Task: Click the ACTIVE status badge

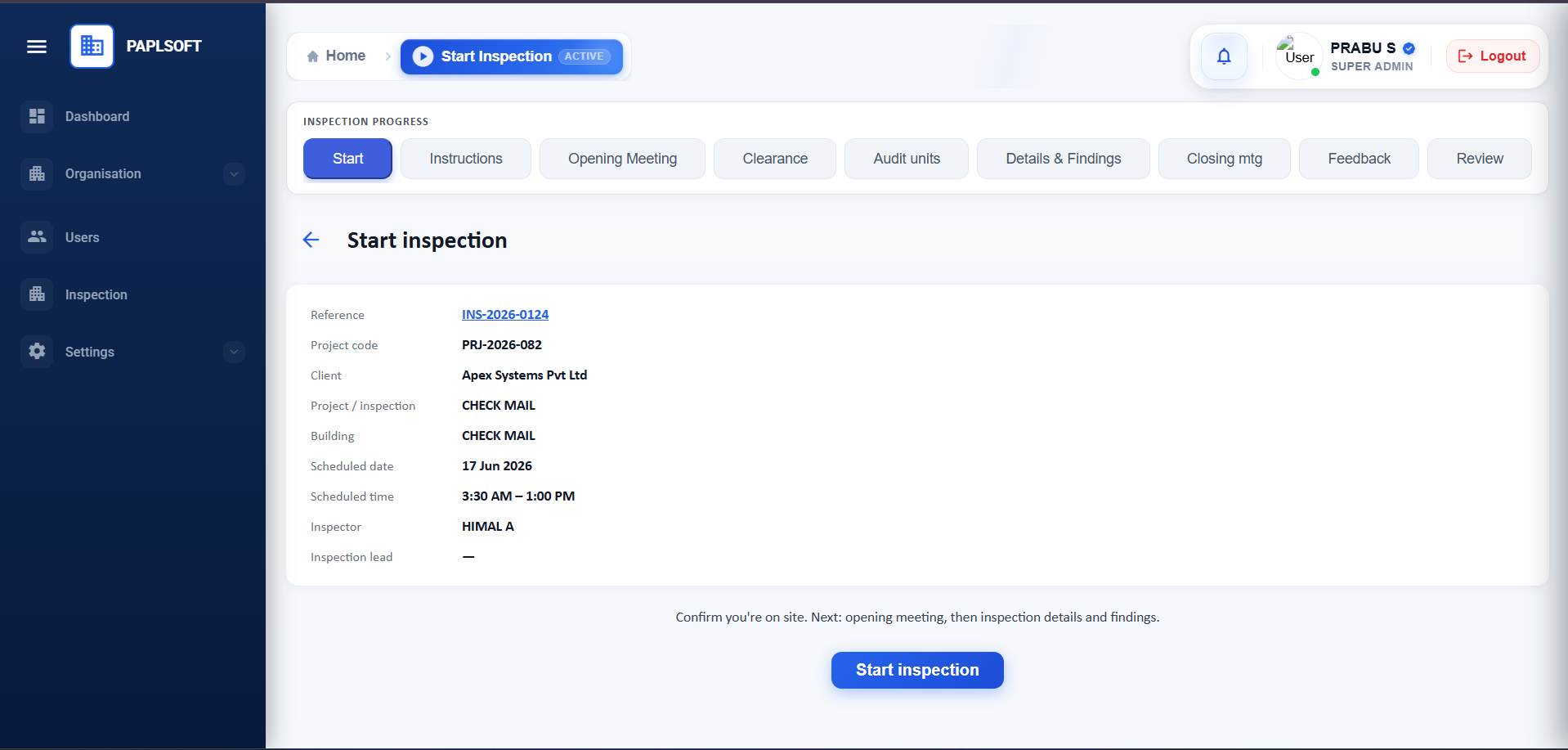Action: (585, 56)
